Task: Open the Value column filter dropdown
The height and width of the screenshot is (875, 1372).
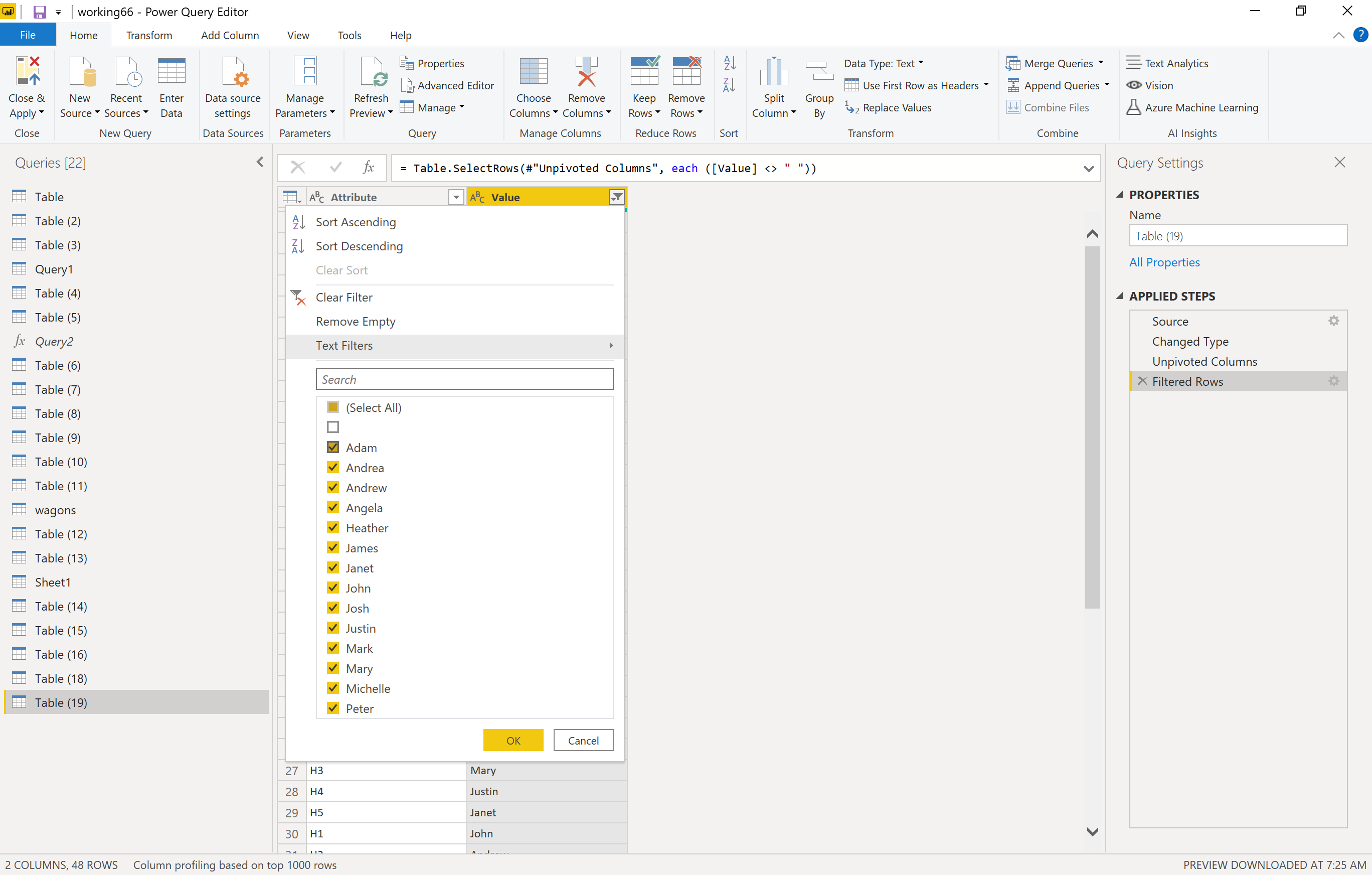Action: click(x=616, y=197)
